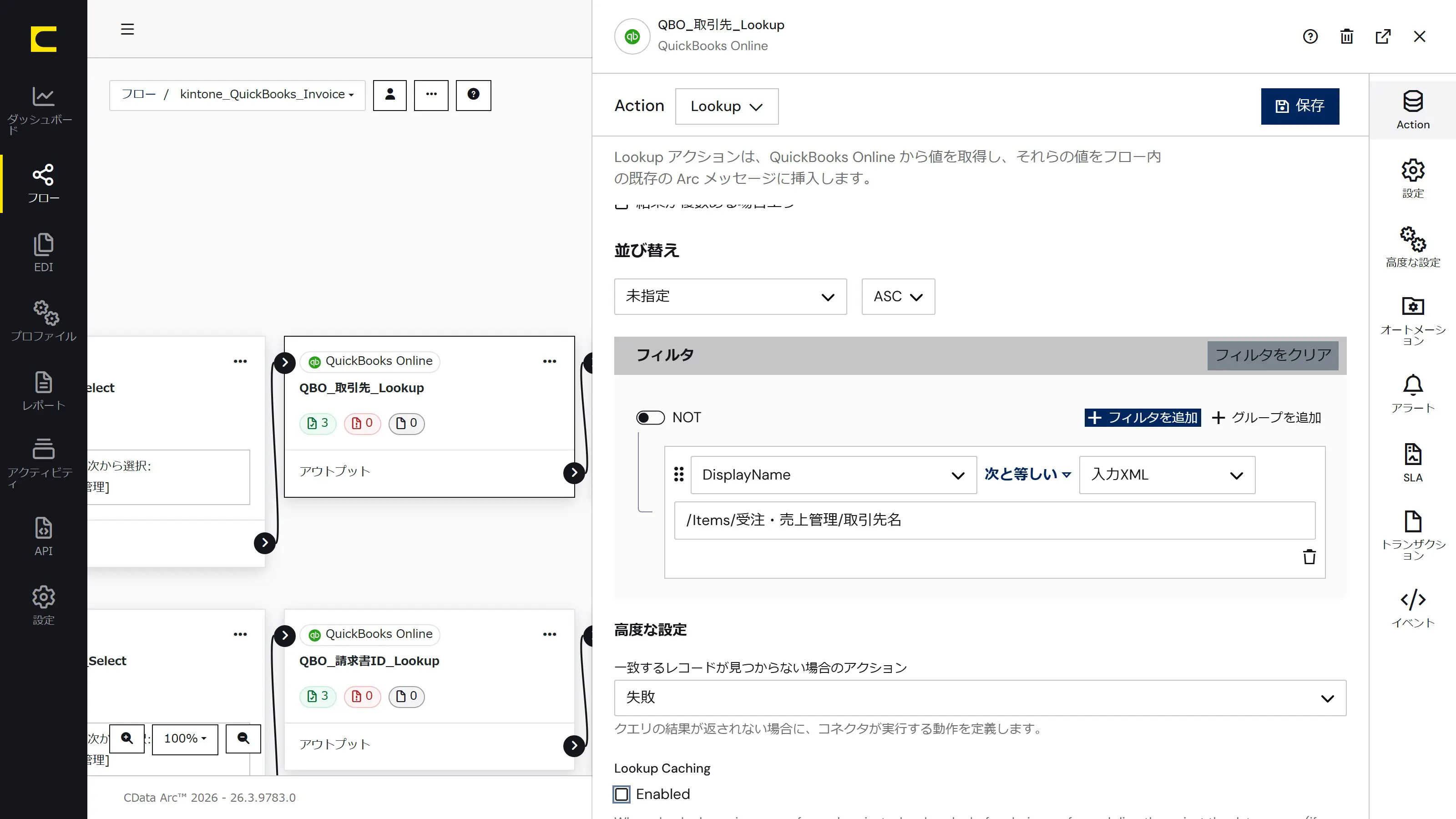Switch to the SLA tab
This screenshot has height=819, width=1456.
(x=1412, y=463)
